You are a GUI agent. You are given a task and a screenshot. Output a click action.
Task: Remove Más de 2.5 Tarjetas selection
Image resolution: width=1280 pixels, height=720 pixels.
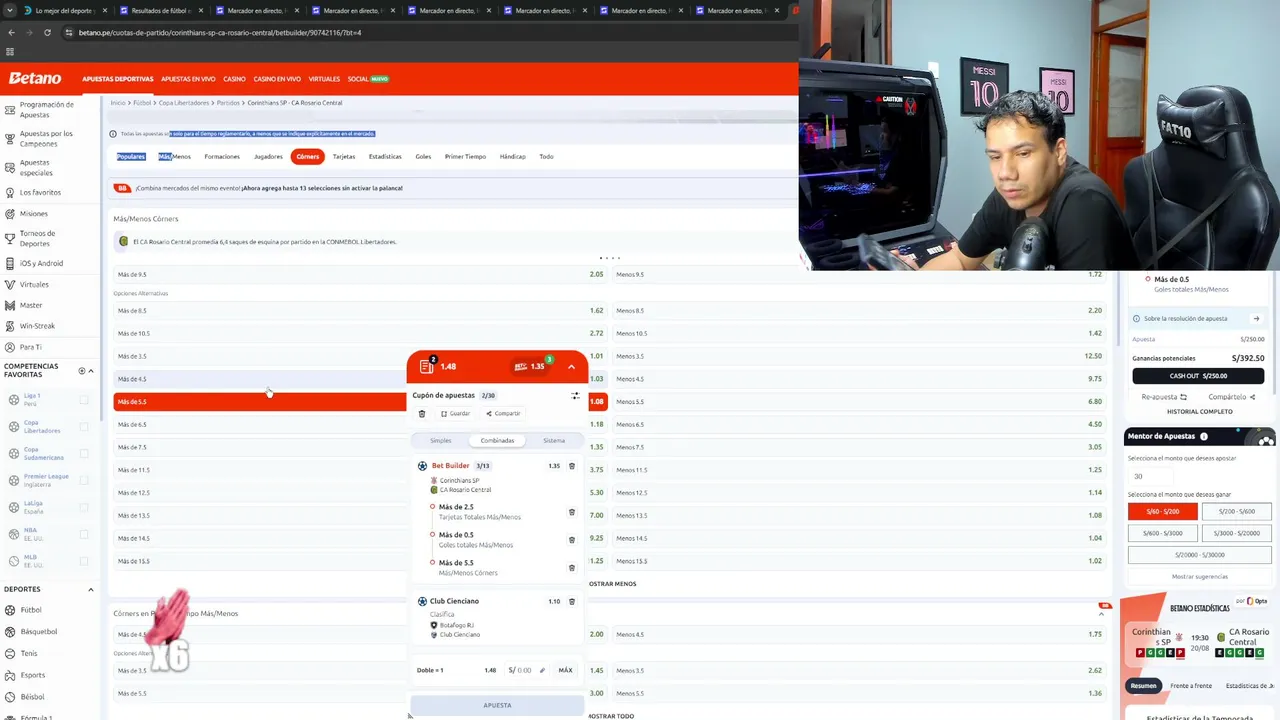coord(572,512)
